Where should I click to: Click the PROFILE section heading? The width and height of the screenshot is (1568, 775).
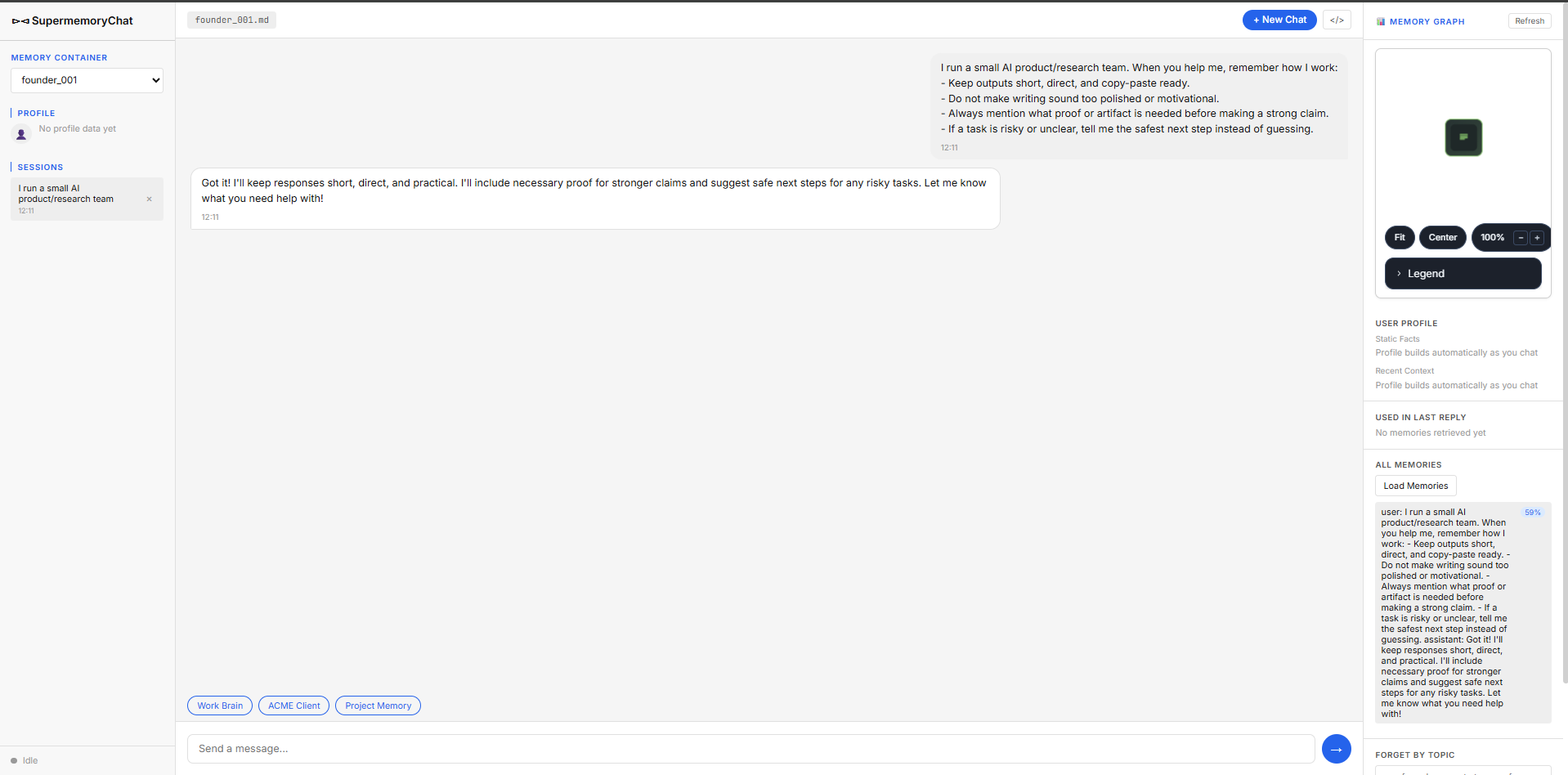36,114
